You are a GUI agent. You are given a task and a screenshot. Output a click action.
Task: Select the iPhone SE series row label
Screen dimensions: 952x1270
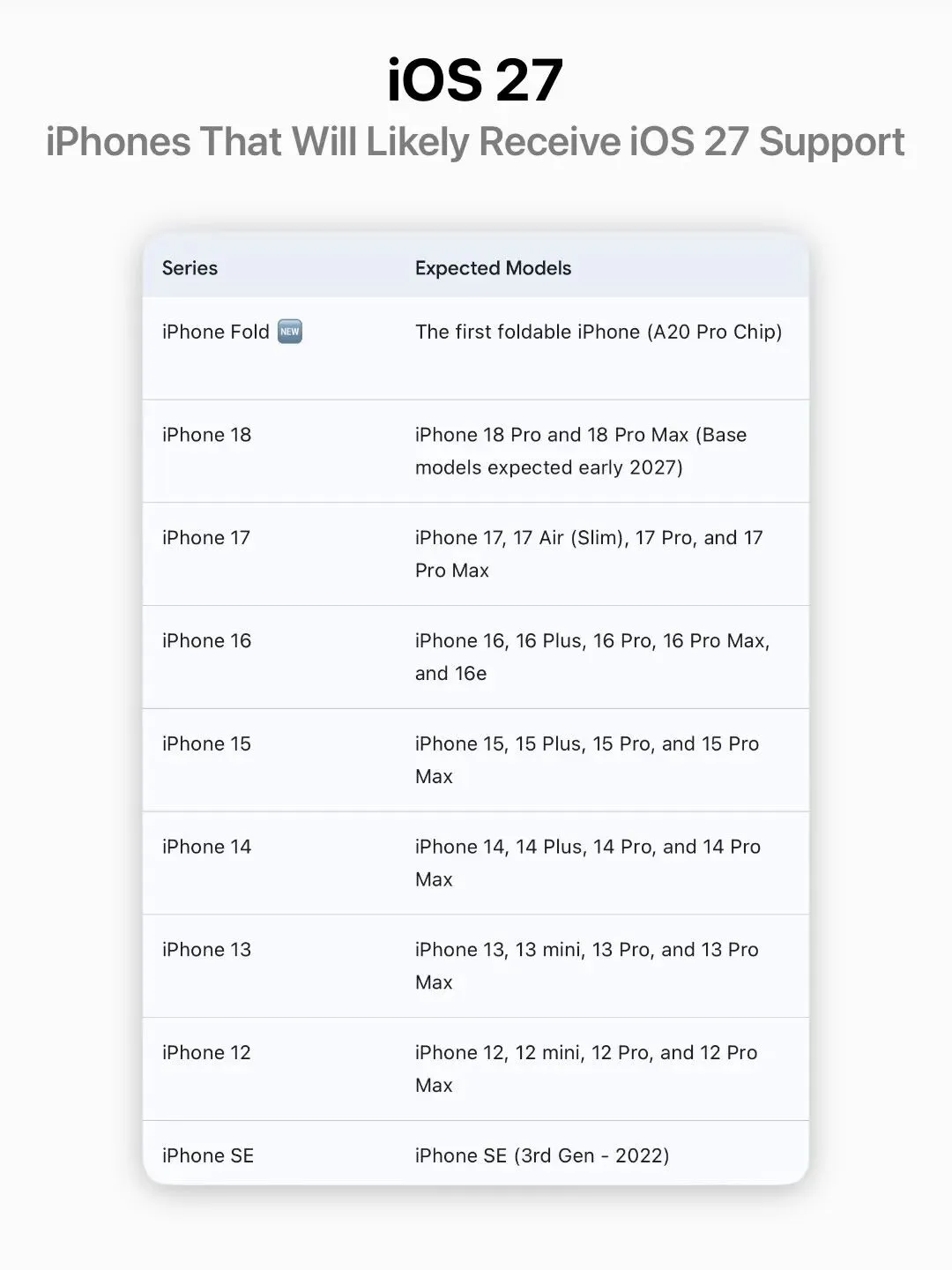[x=208, y=1156]
